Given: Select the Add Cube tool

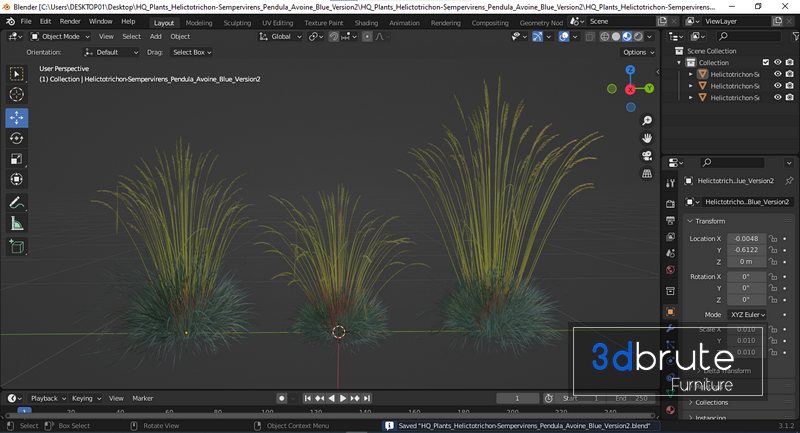Looking at the screenshot, I should coord(17,246).
